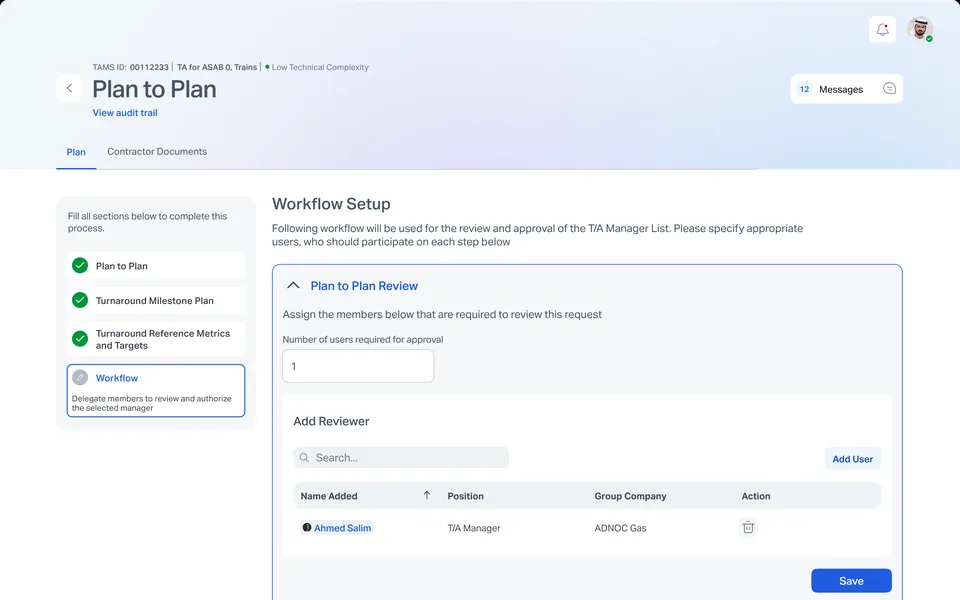Viewport: 960px width, 600px height.
Task: Save the workflow setup
Action: (851, 580)
